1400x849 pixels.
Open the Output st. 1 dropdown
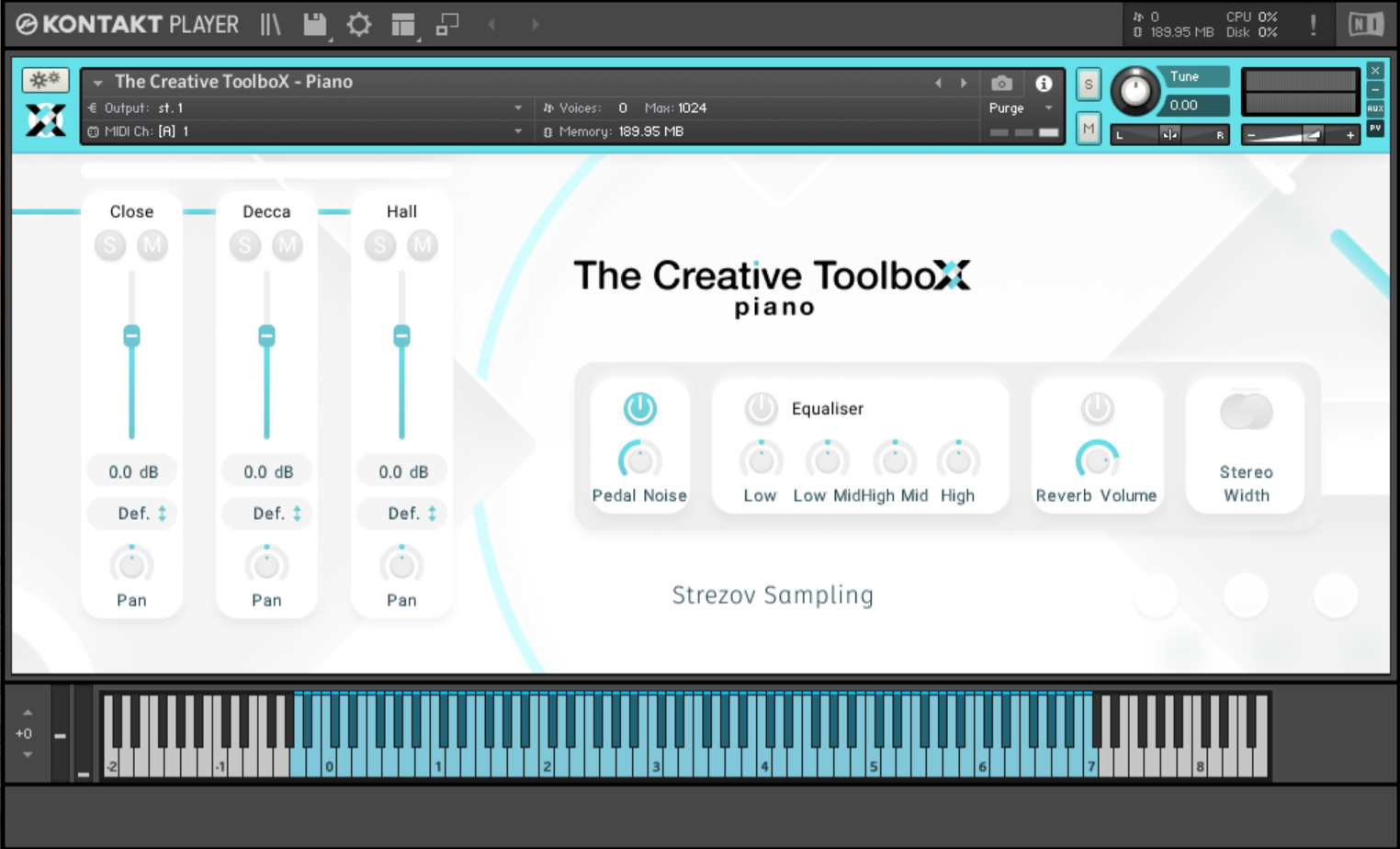pyautogui.click(x=518, y=108)
